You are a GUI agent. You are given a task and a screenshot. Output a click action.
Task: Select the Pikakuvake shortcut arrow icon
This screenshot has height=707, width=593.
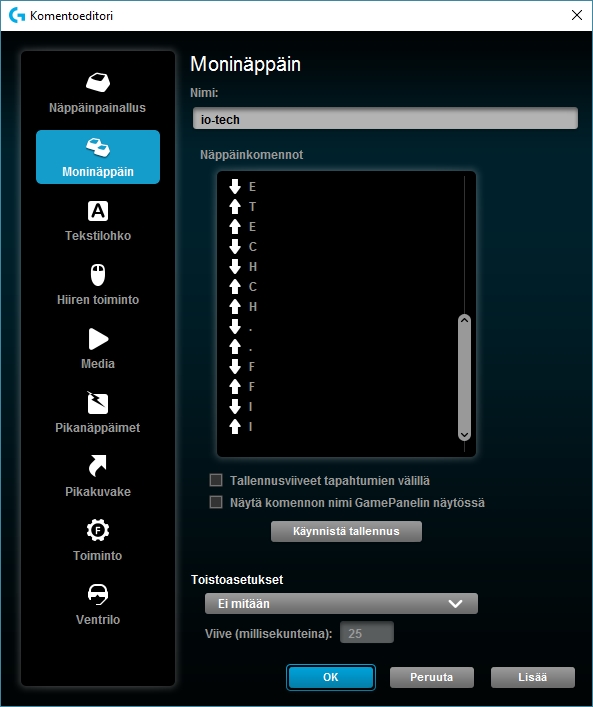click(98, 465)
